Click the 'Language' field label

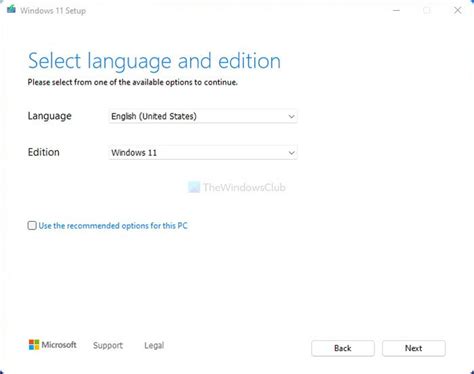point(50,116)
